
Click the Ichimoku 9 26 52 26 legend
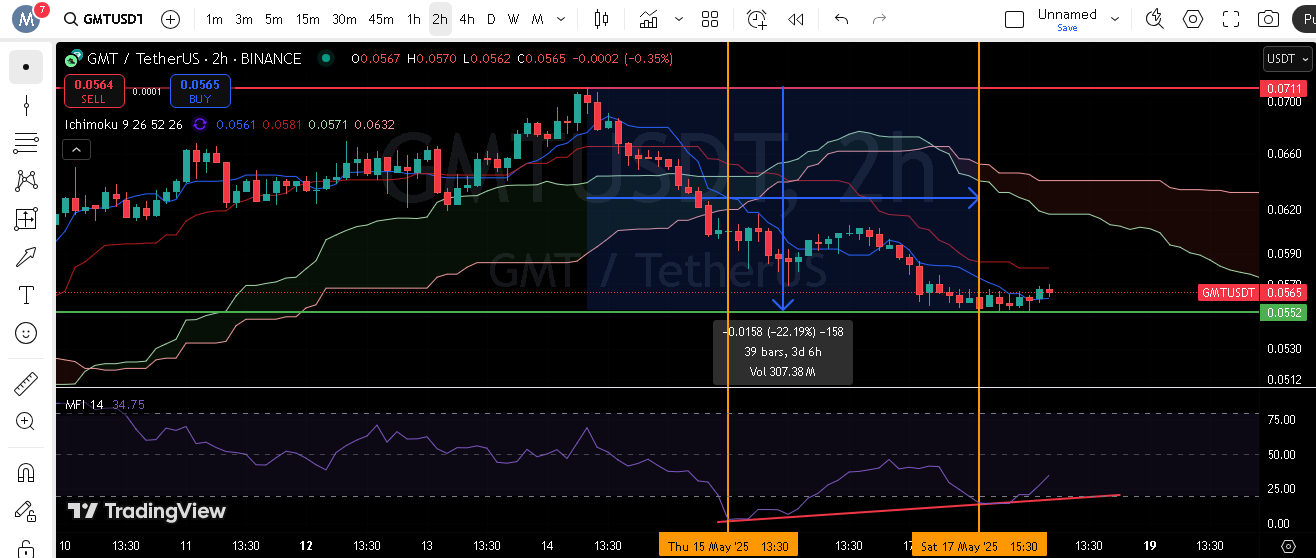tap(123, 125)
